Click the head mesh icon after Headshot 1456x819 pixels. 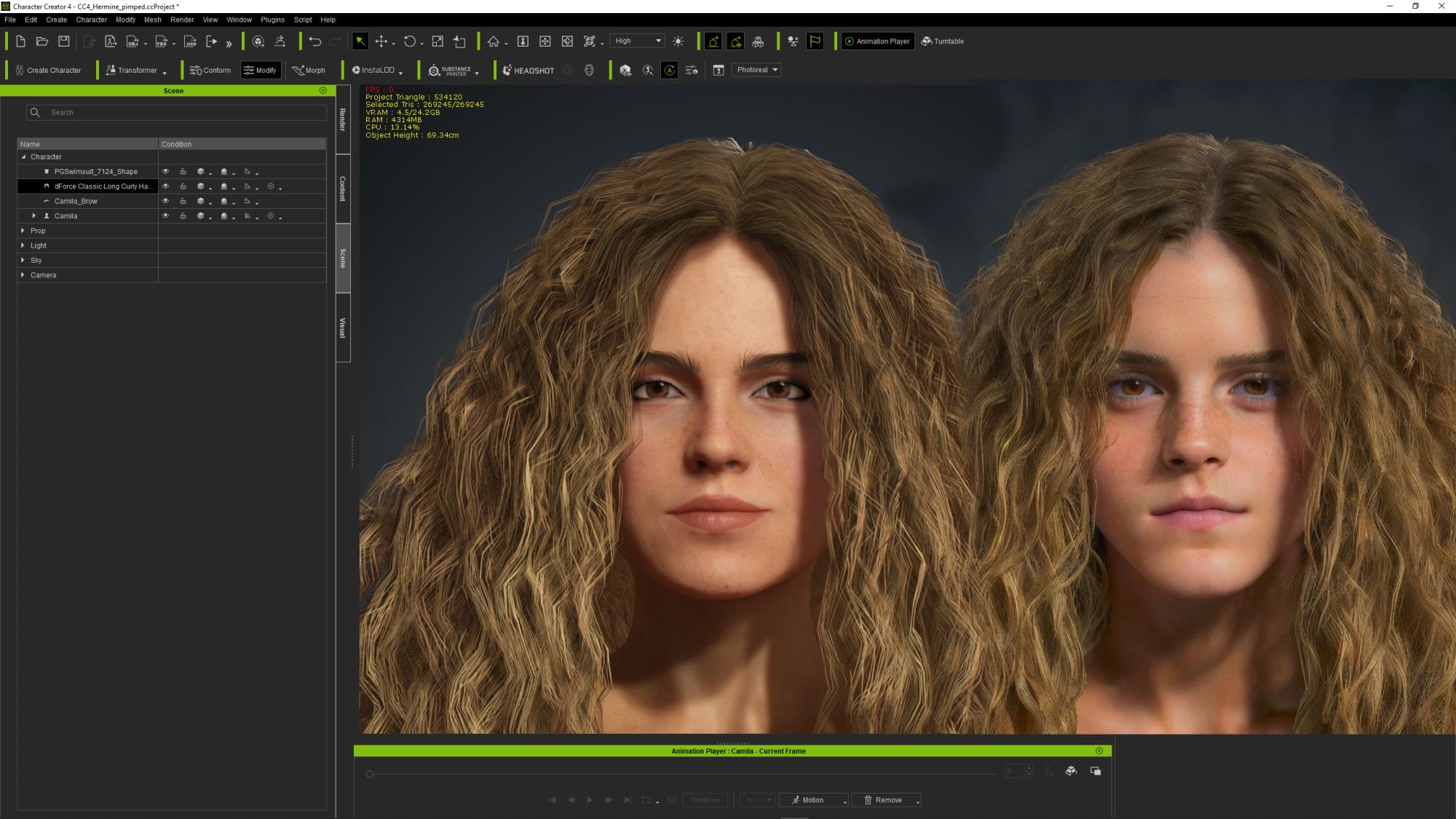(x=589, y=71)
